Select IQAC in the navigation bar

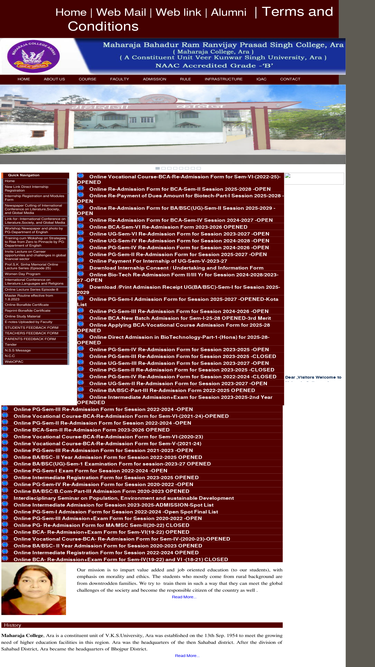pyautogui.click(x=261, y=79)
